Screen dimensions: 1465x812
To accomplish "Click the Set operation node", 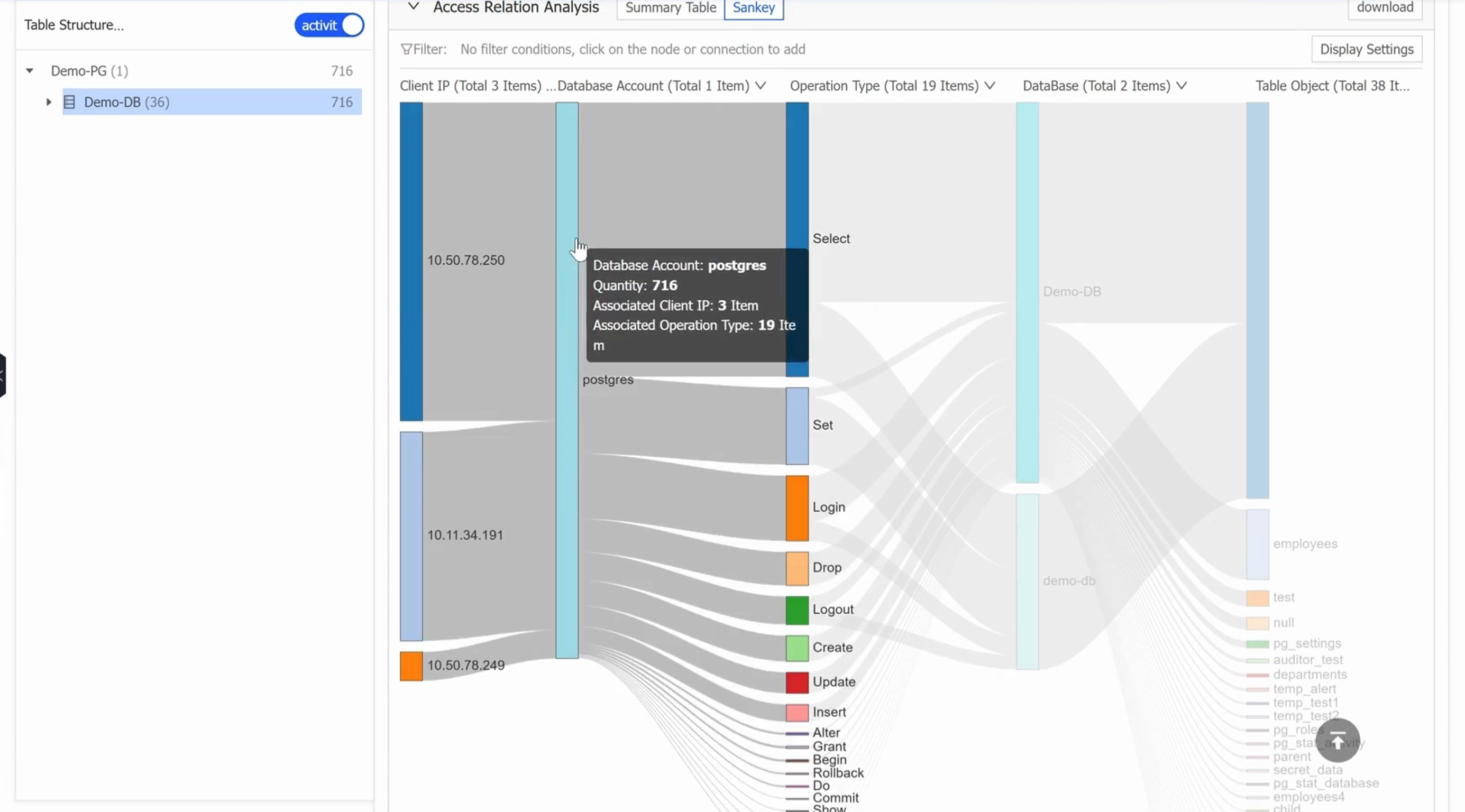I will [798, 426].
